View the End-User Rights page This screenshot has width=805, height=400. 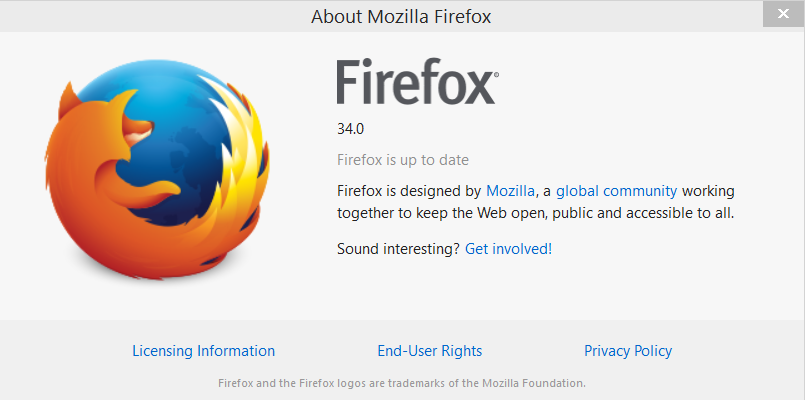pos(429,351)
